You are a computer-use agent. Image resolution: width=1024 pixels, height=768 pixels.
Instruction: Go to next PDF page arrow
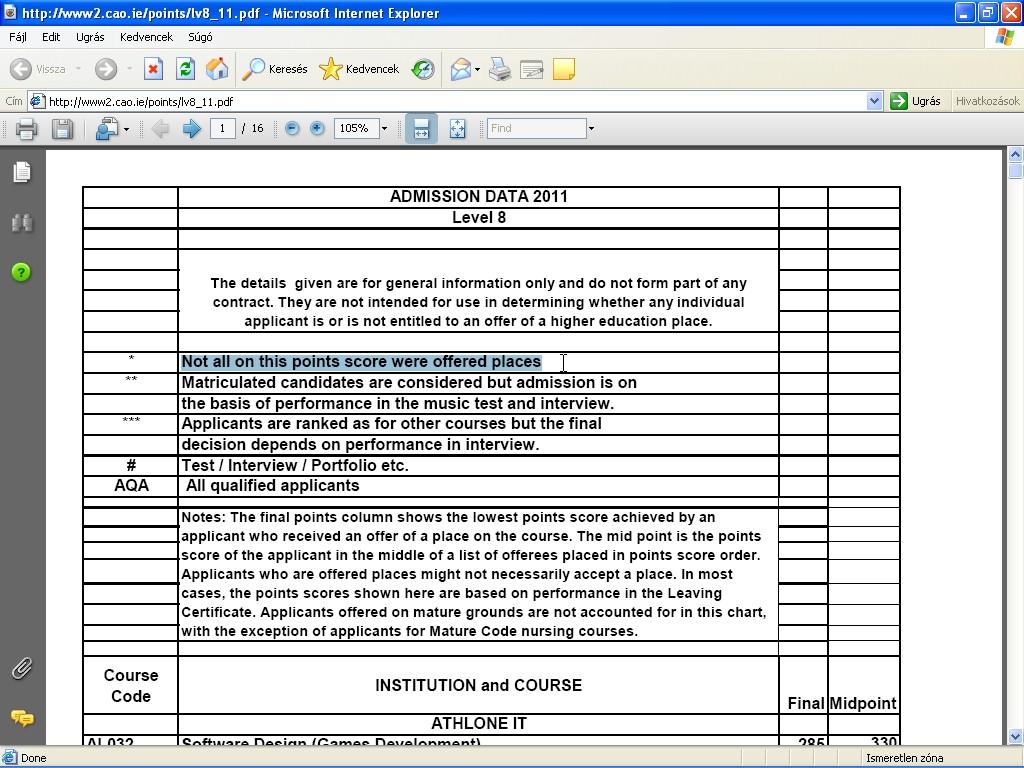tap(191, 129)
